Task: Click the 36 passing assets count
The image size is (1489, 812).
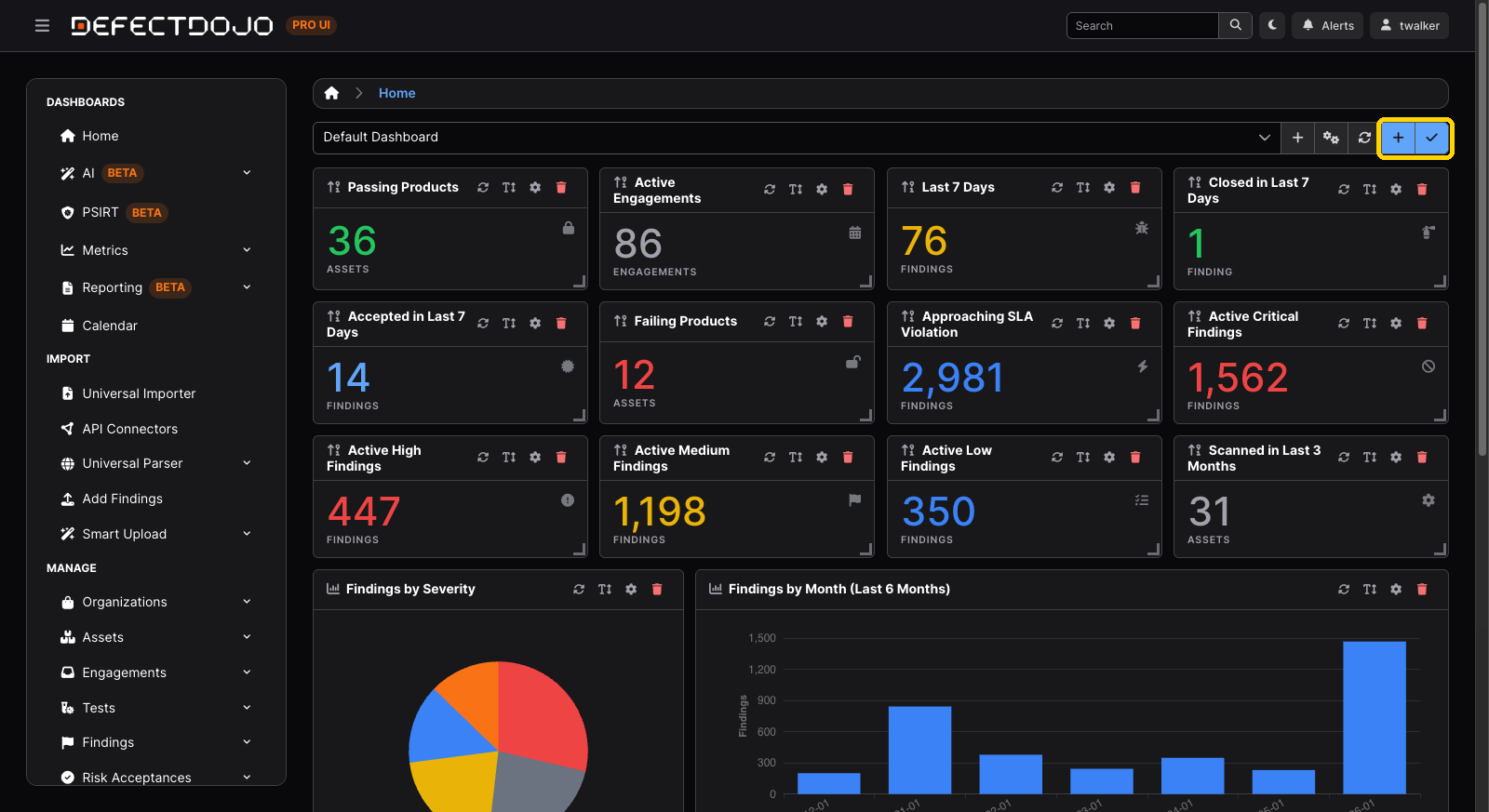Action: pyautogui.click(x=352, y=242)
